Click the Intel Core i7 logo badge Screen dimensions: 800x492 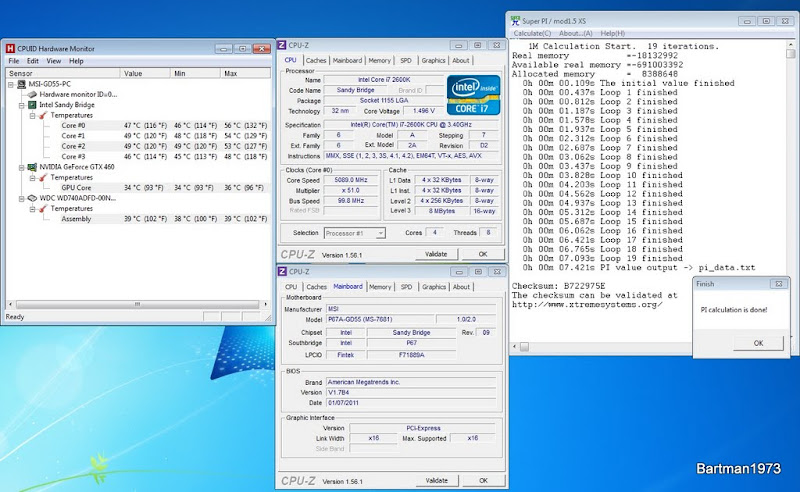pos(472,96)
